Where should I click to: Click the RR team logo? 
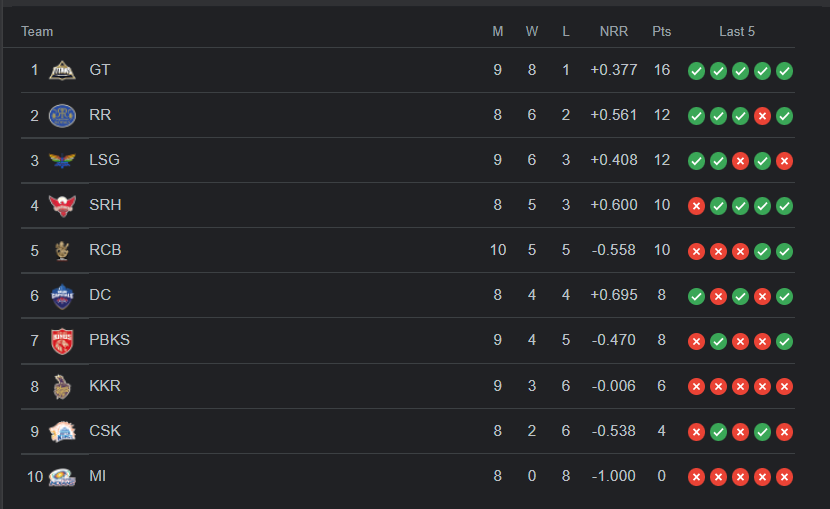pos(63,115)
